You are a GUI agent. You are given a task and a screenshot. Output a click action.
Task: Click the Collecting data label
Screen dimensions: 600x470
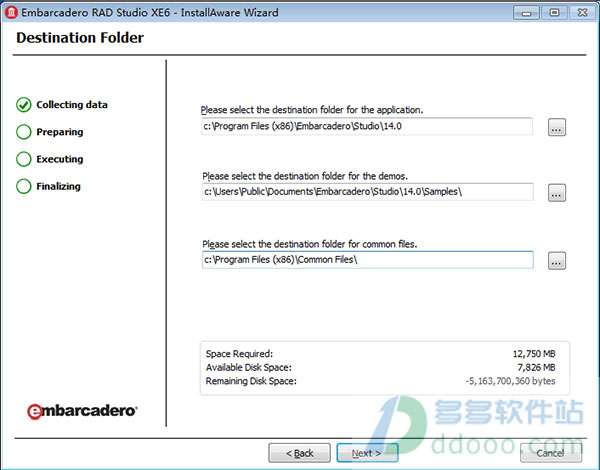[x=72, y=105]
